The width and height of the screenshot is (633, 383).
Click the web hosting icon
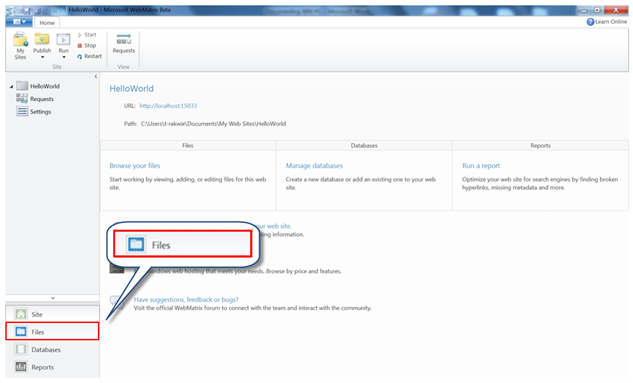pyautogui.click(x=117, y=268)
